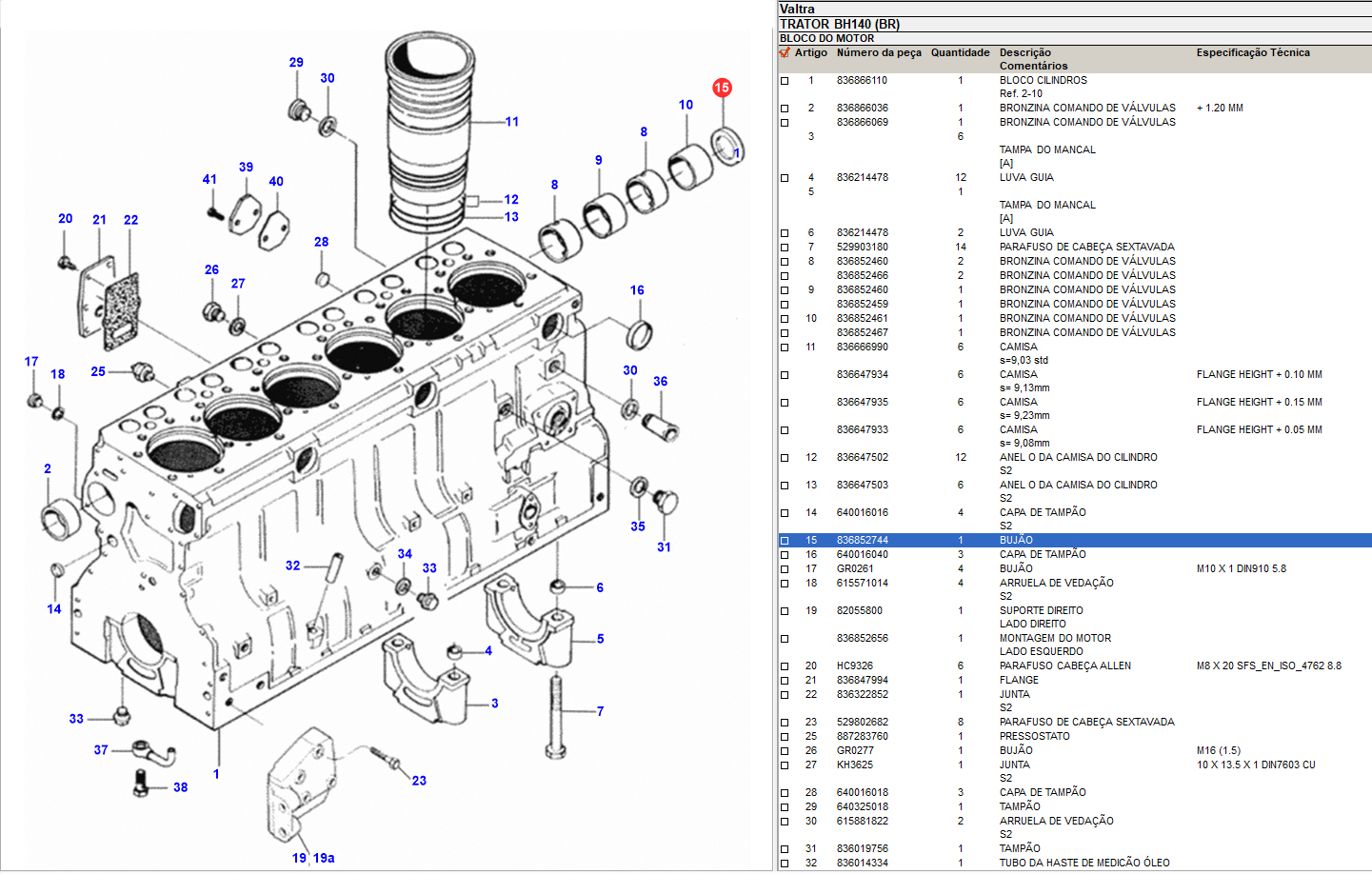The image size is (1372, 874).
Task: Check the box for part 836014334
Action: coord(785,864)
